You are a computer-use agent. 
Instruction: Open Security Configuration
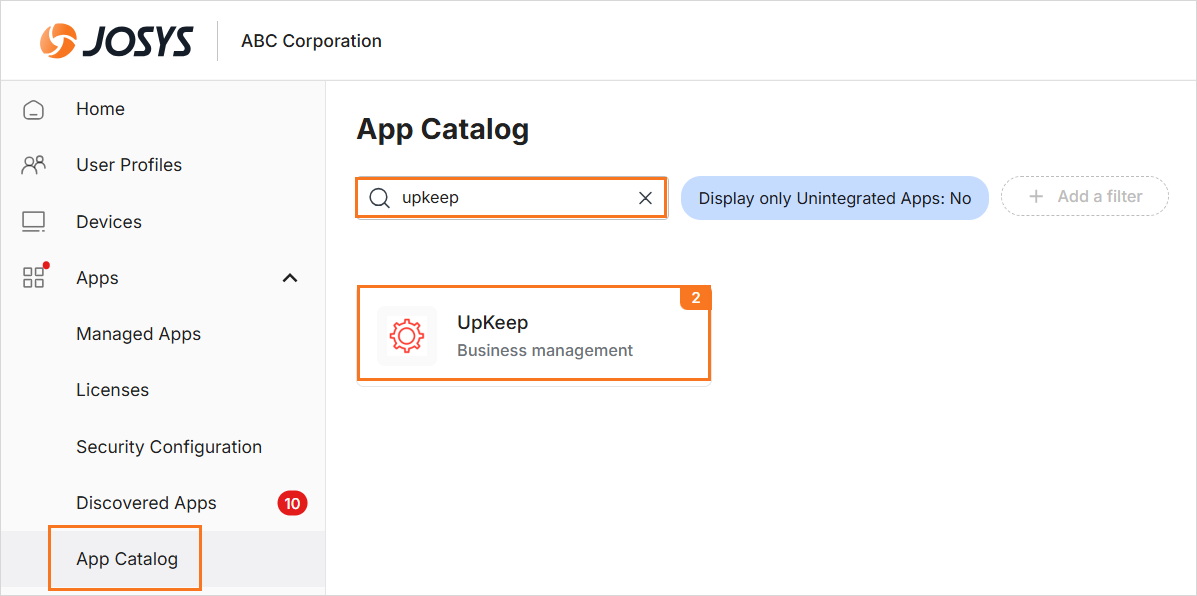pos(169,446)
